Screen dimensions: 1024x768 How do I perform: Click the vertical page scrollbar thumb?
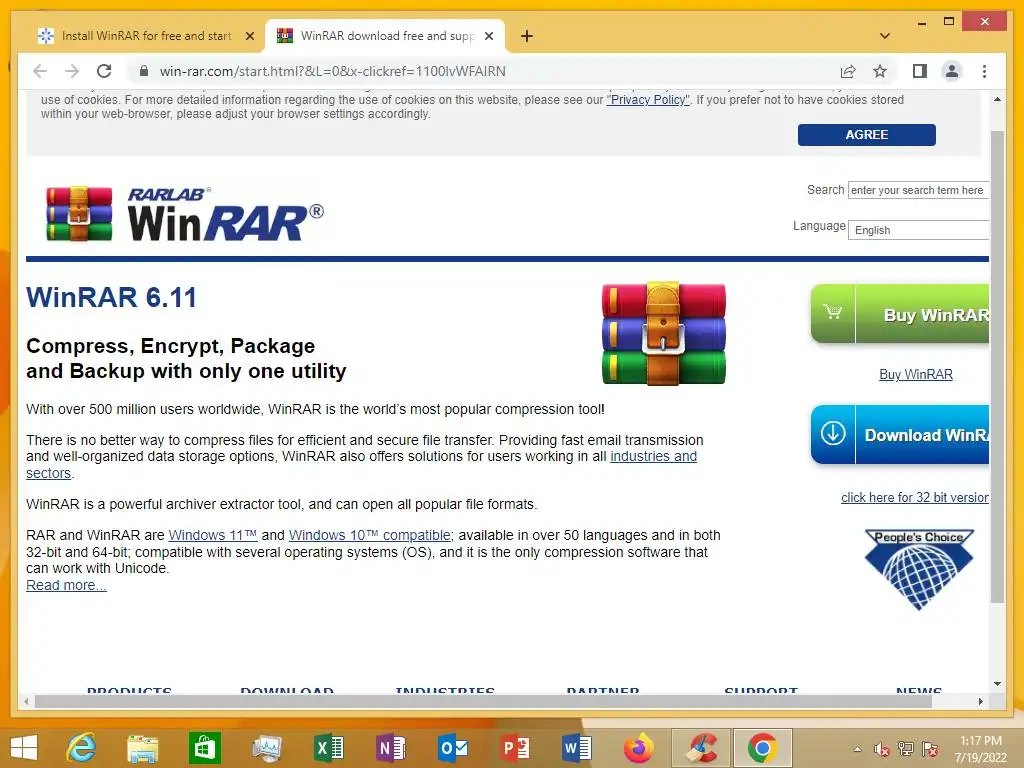pyautogui.click(x=997, y=366)
